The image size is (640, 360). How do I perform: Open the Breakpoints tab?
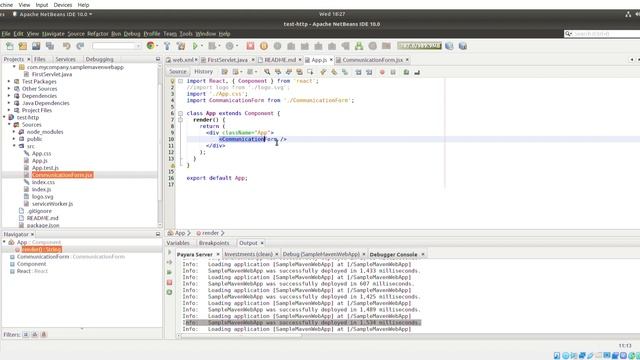[x=214, y=243]
